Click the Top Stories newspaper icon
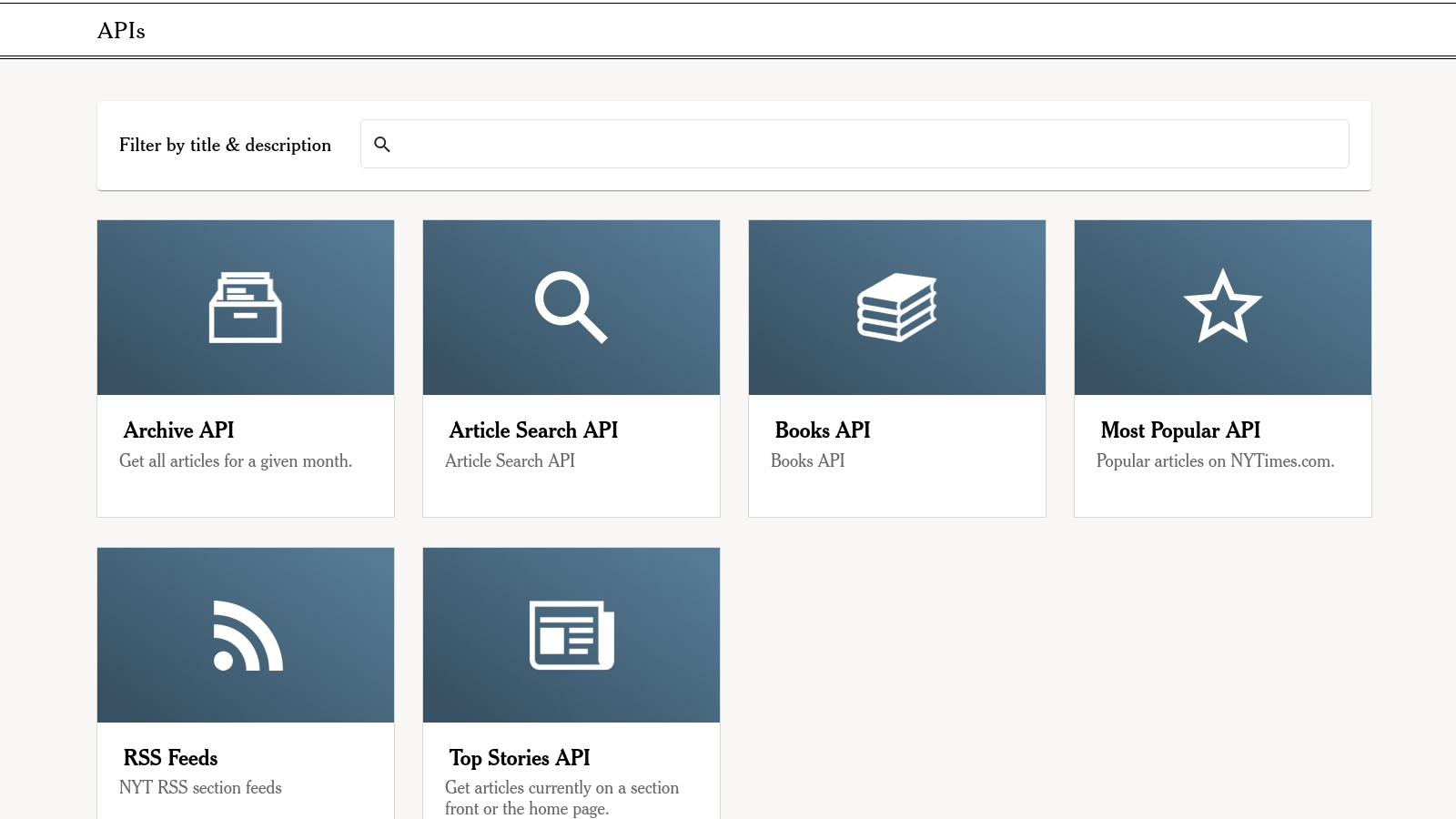 (x=571, y=635)
